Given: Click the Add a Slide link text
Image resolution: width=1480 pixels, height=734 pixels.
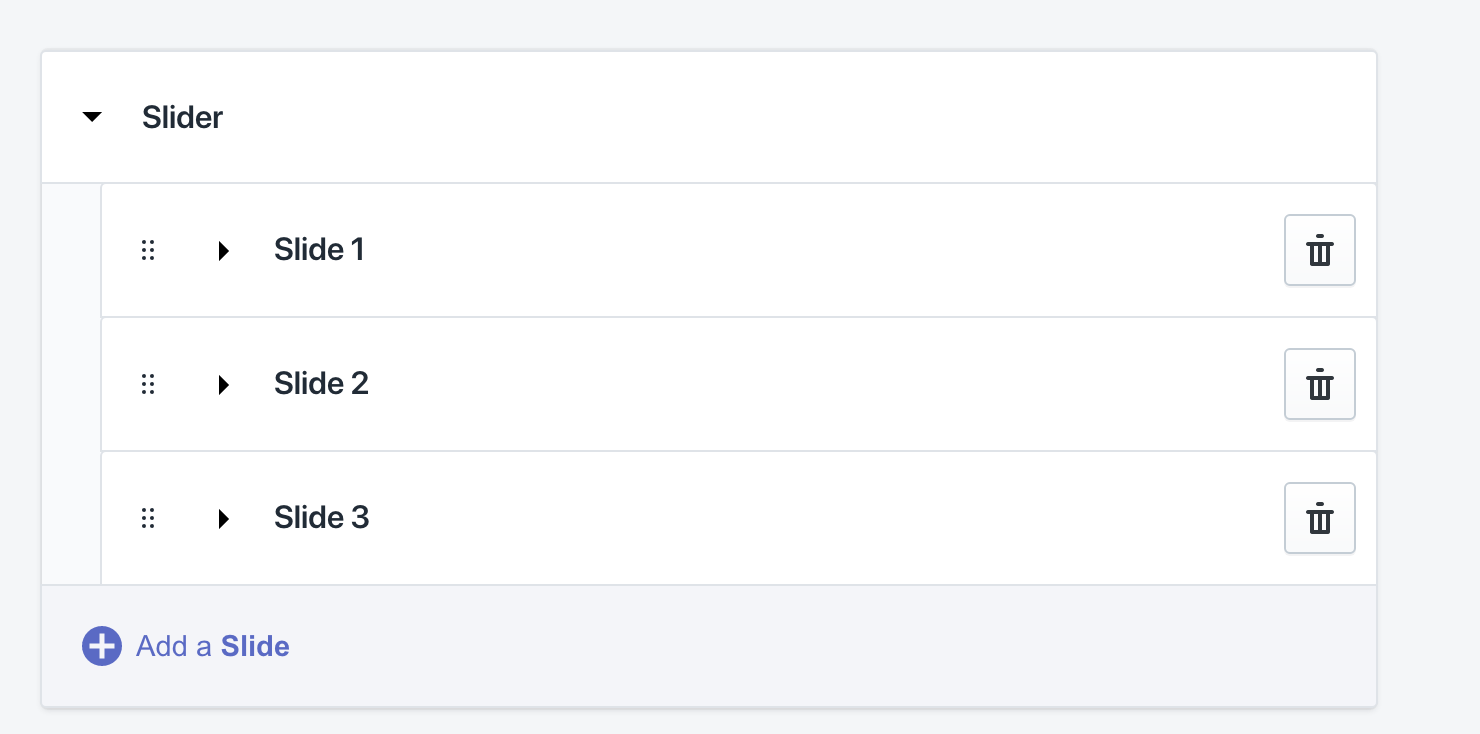Looking at the screenshot, I should point(213,646).
